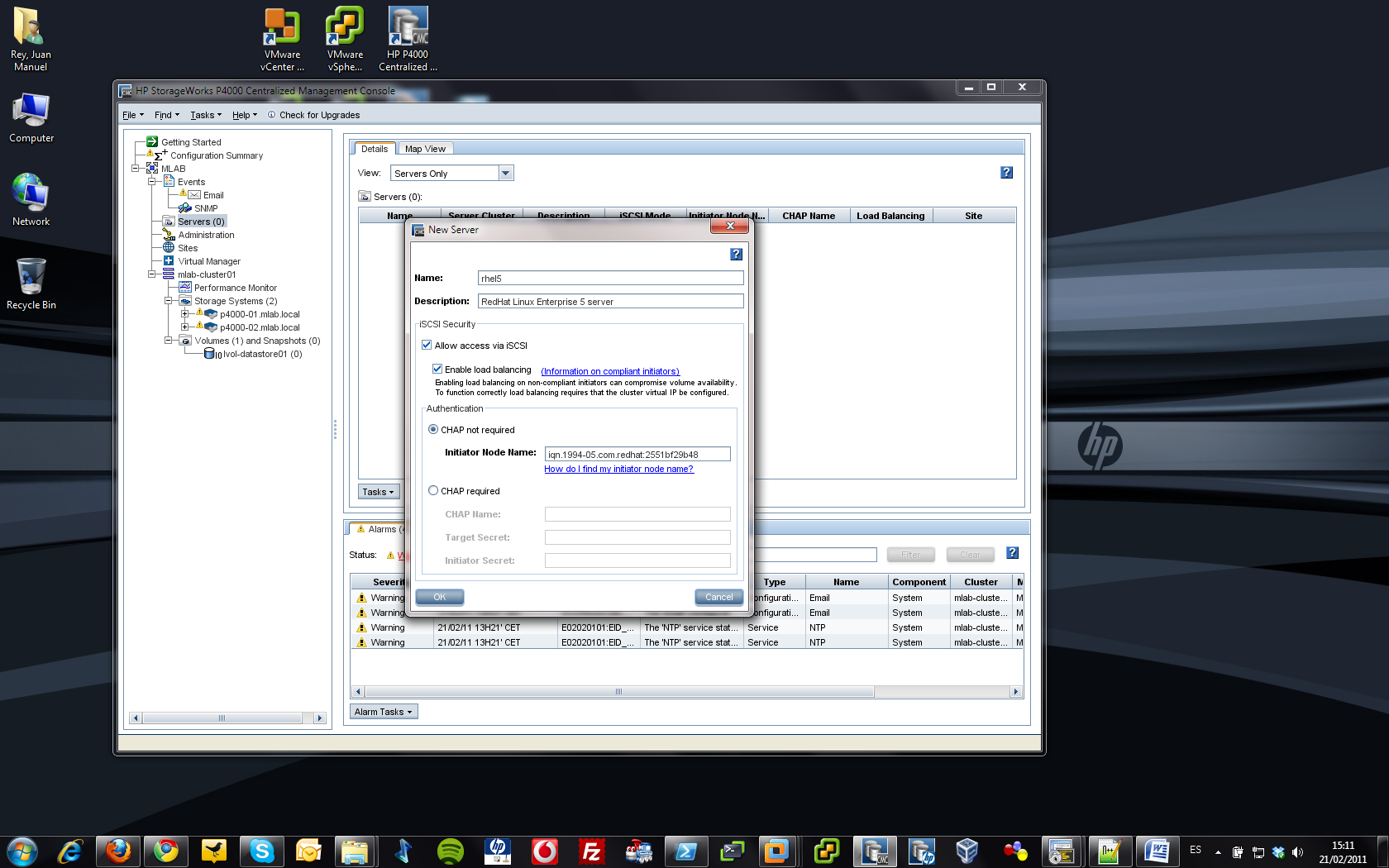
Task: Click the Initiator Node Name input field
Action: (637, 454)
